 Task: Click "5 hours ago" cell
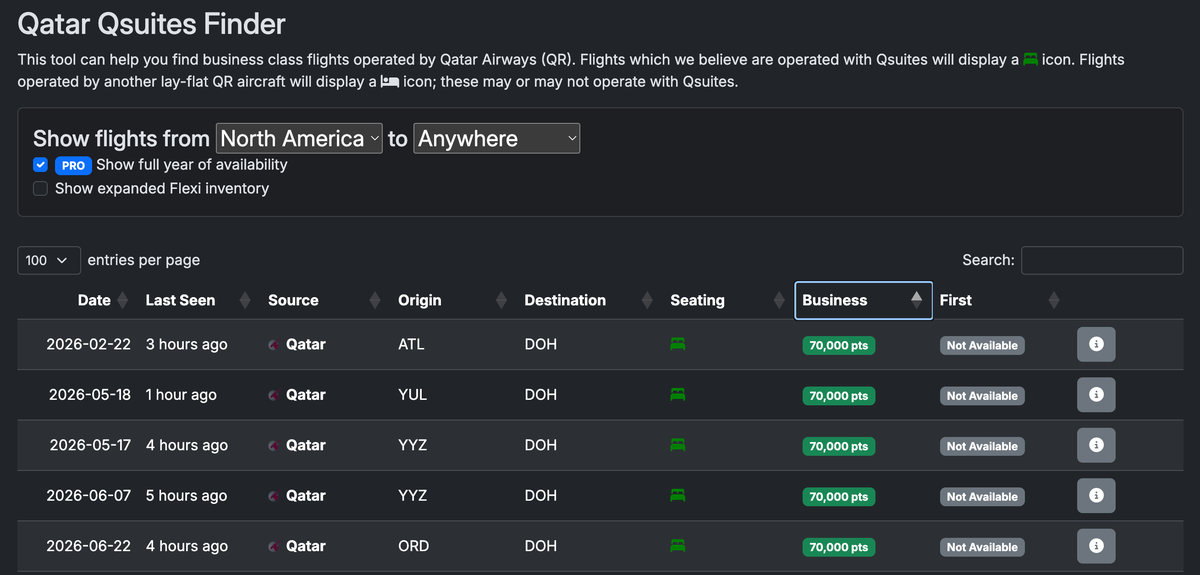point(186,496)
